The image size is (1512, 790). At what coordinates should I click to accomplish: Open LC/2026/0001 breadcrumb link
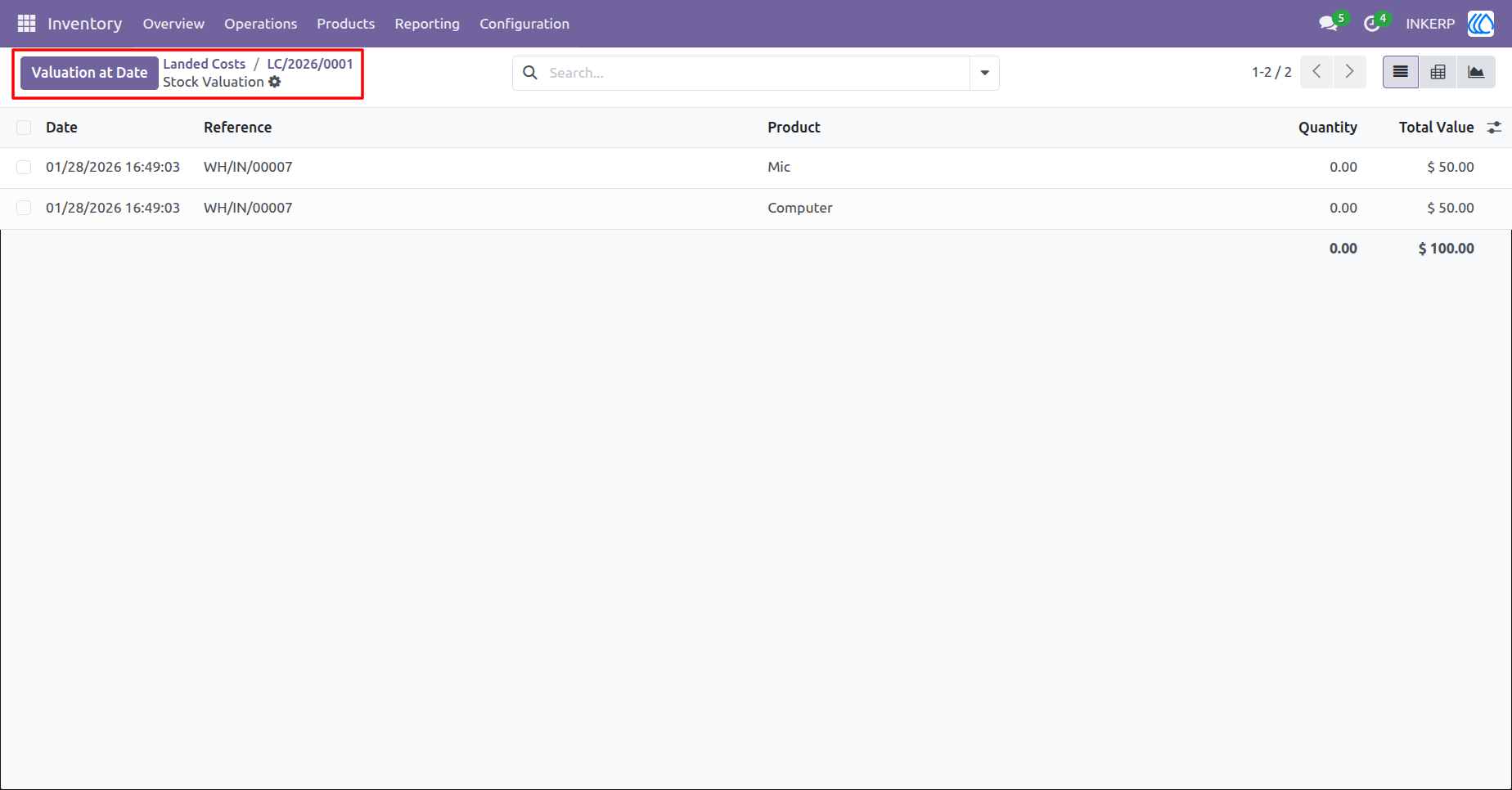pyautogui.click(x=310, y=64)
